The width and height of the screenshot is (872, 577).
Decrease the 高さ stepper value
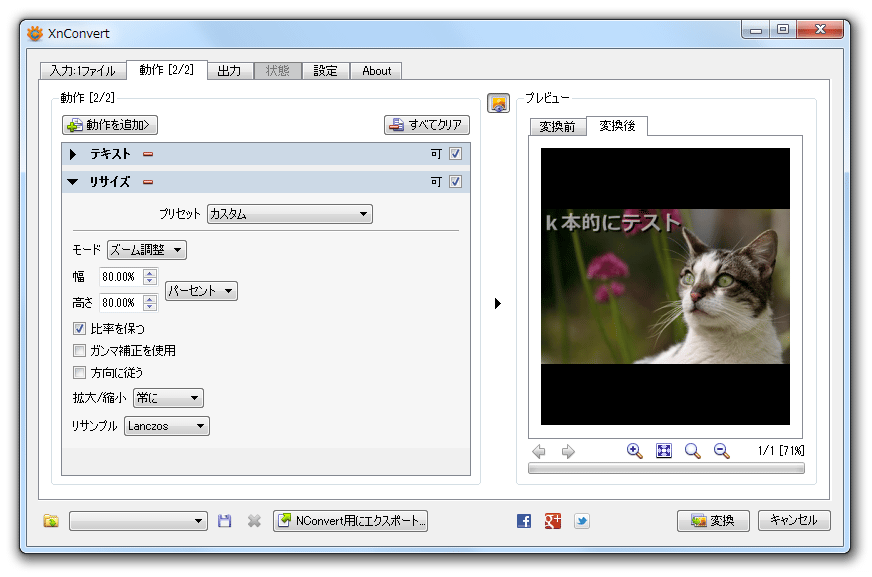150,307
